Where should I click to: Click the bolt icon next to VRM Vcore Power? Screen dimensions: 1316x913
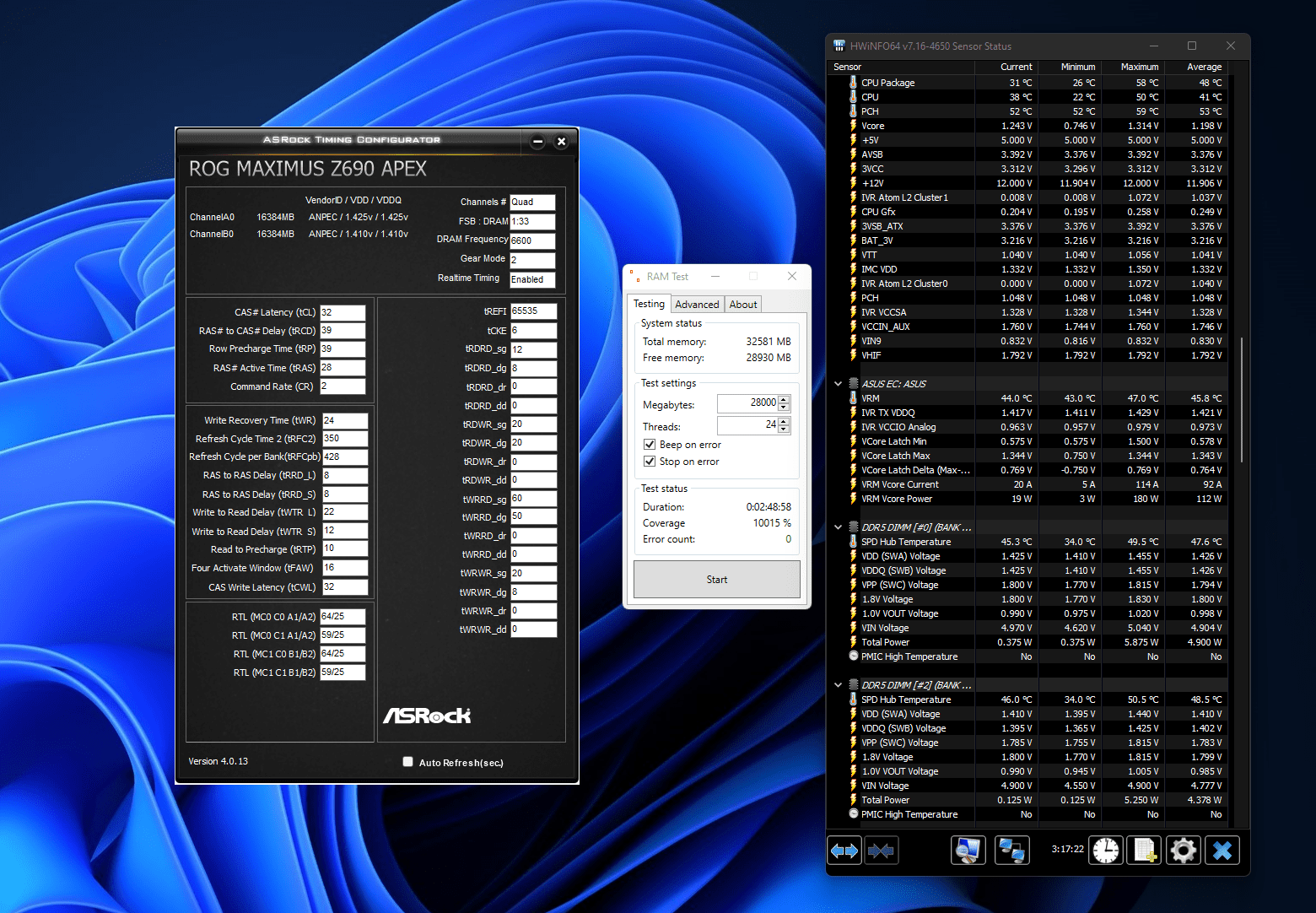[854, 499]
